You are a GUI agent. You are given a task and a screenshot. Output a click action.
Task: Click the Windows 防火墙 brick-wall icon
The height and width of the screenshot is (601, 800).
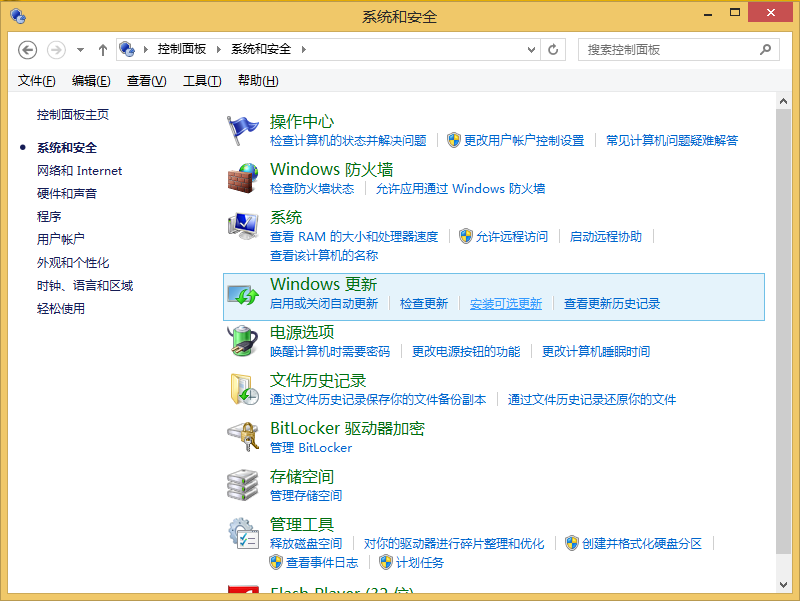coord(244,178)
